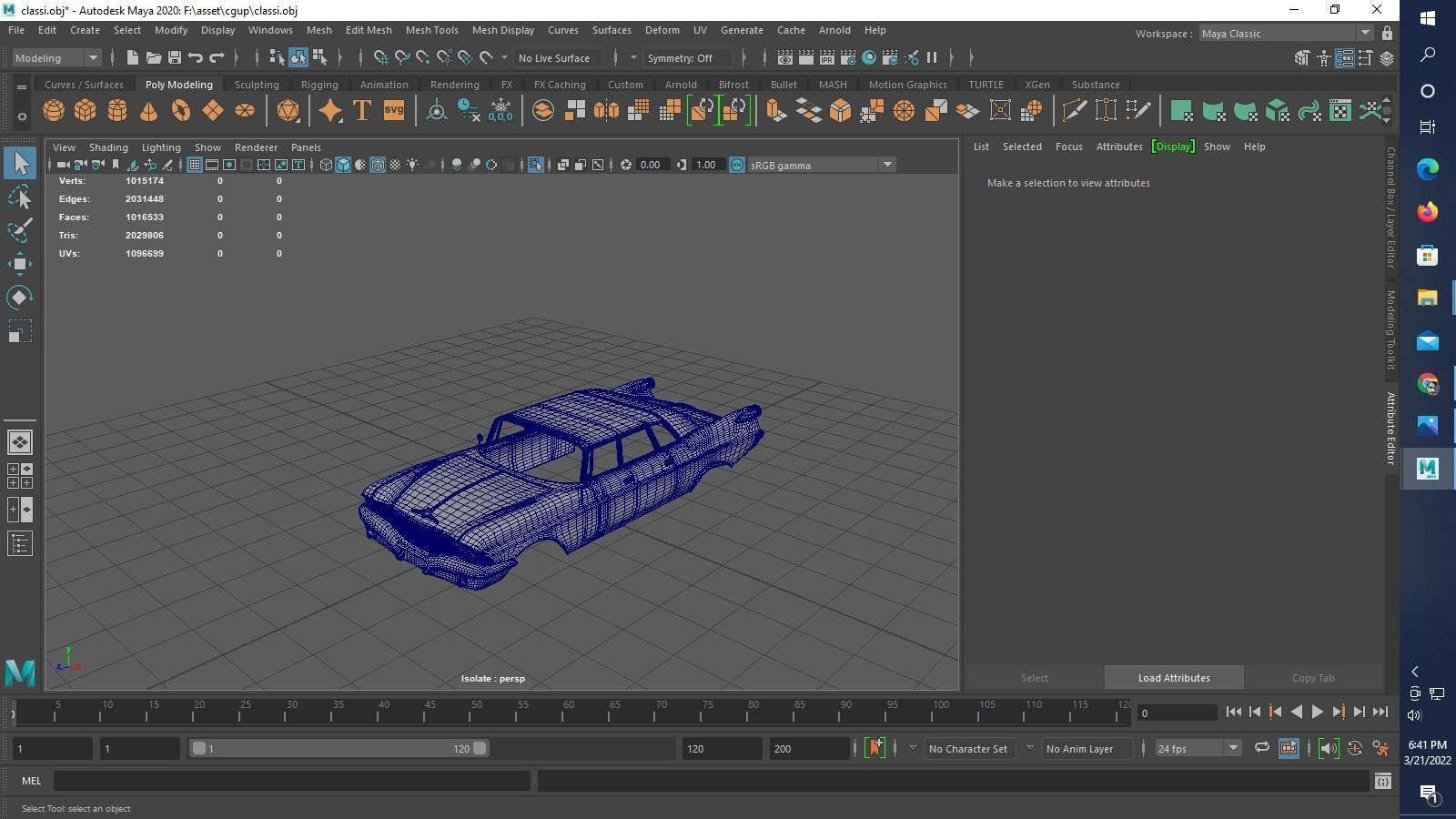Click the time slider at frame 60

click(568, 711)
